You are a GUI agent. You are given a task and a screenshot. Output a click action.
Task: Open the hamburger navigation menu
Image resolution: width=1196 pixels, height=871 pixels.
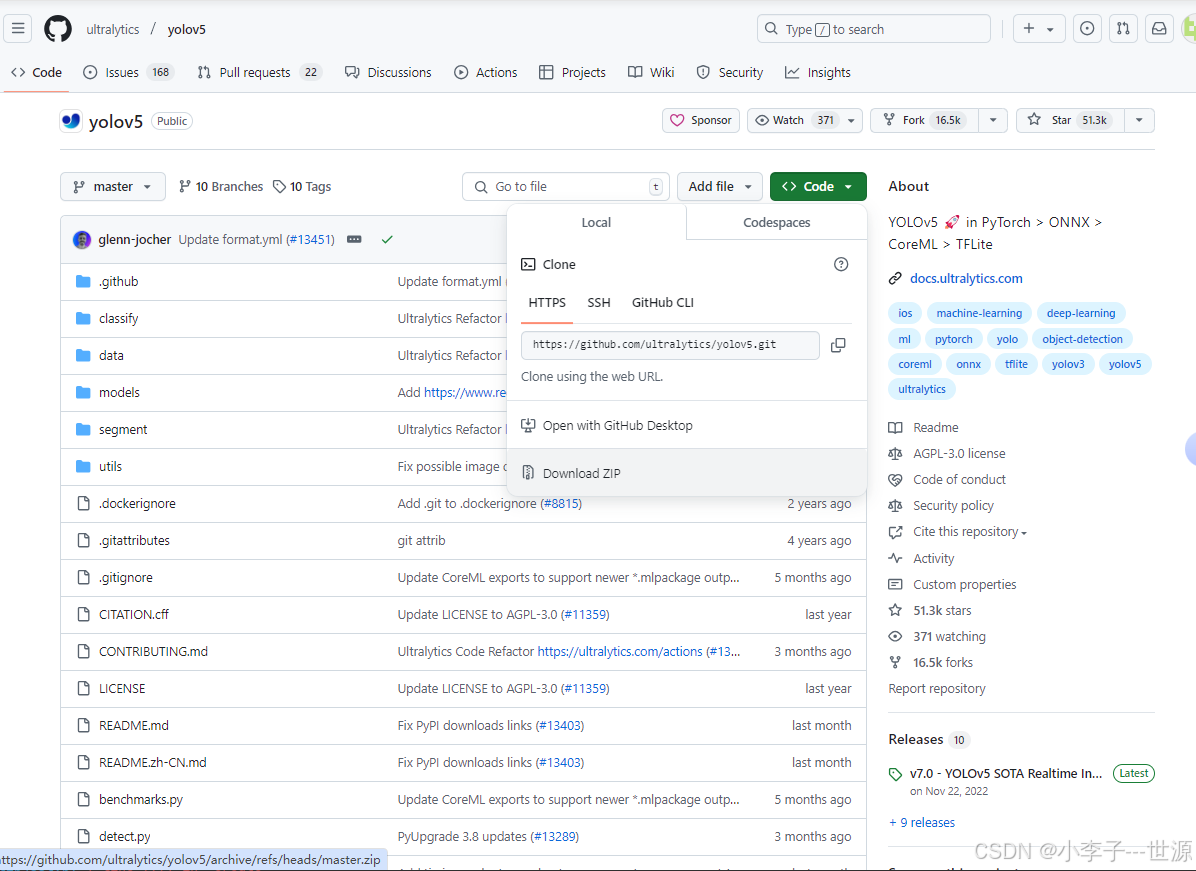pyautogui.click(x=18, y=29)
